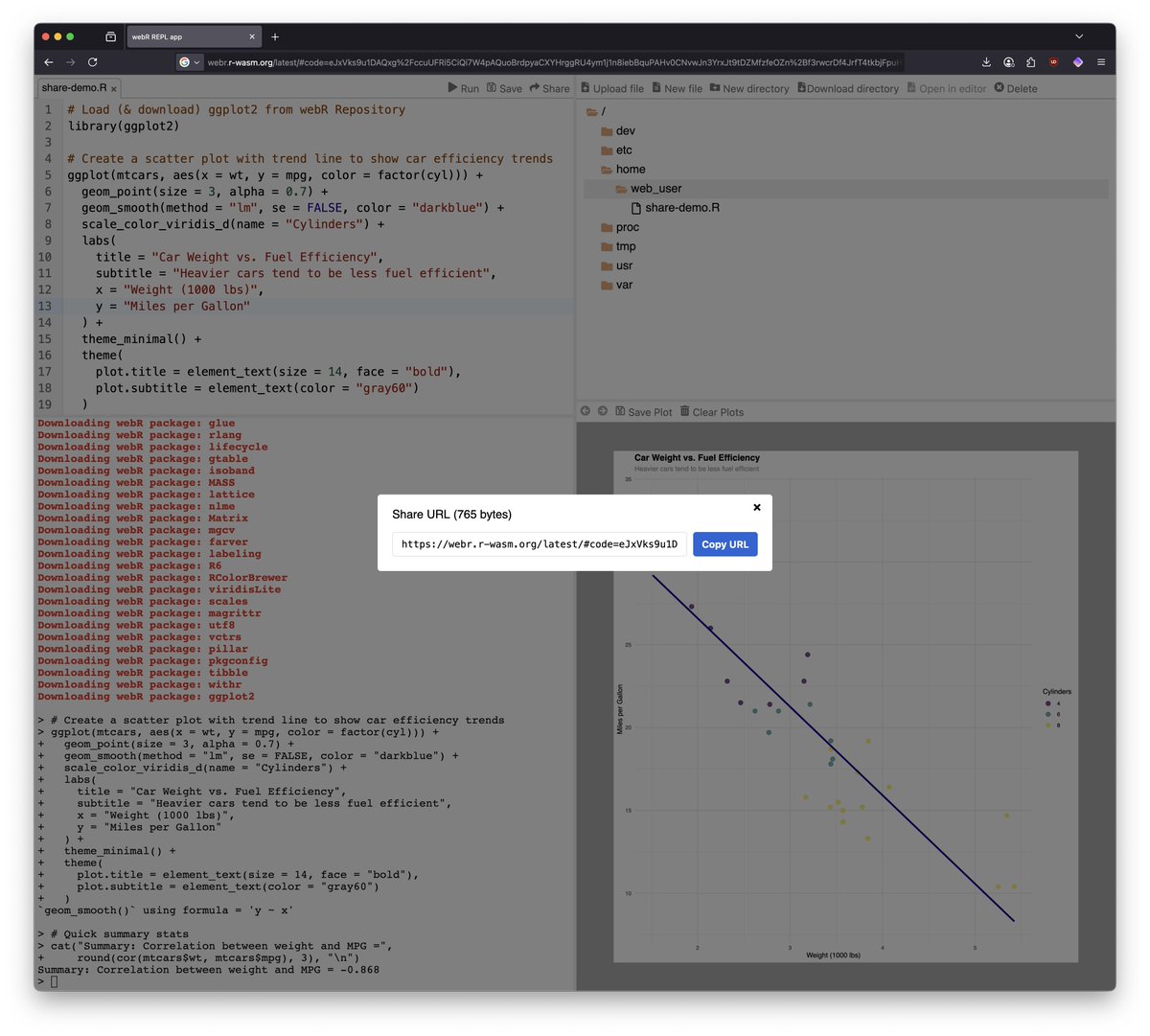Click Download directory

click(848, 88)
